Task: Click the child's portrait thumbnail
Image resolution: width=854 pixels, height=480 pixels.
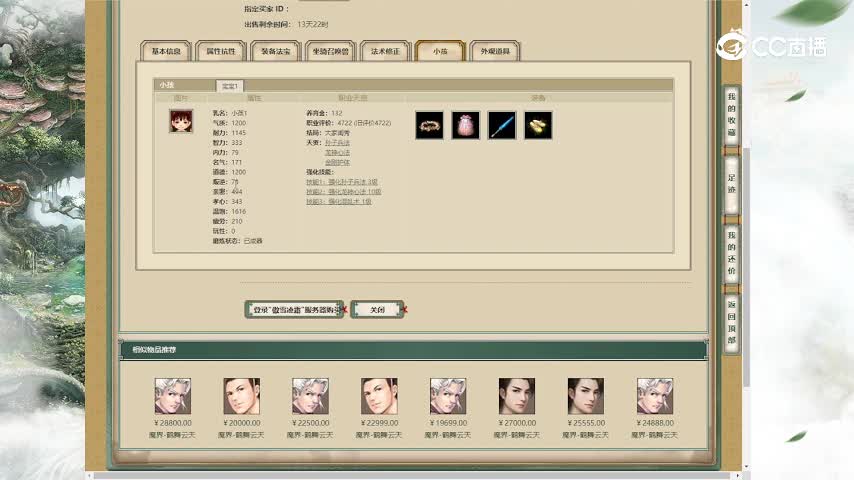Action: (181, 121)
